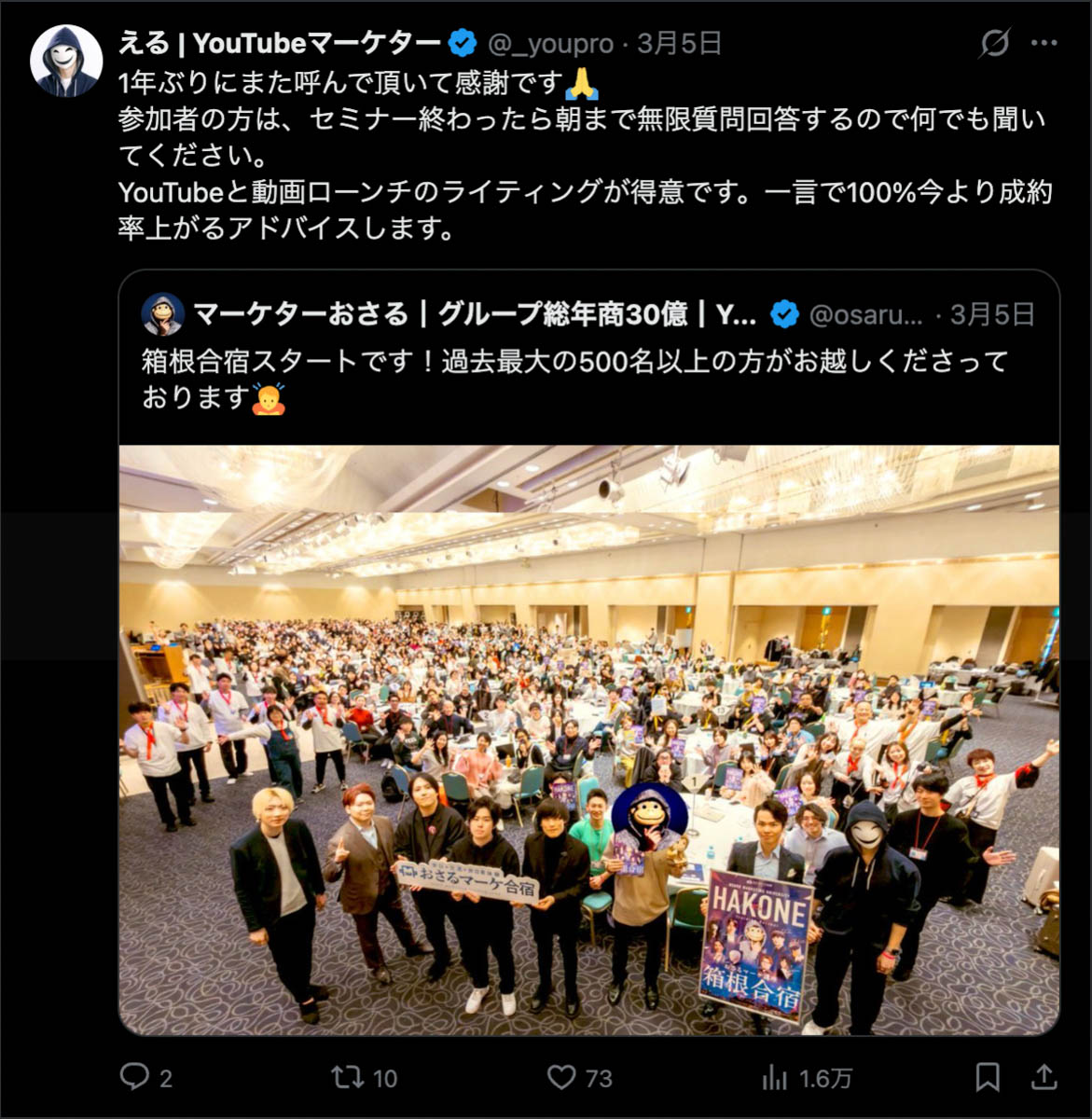Open the three-dot more options menu

pos(1044,43)
